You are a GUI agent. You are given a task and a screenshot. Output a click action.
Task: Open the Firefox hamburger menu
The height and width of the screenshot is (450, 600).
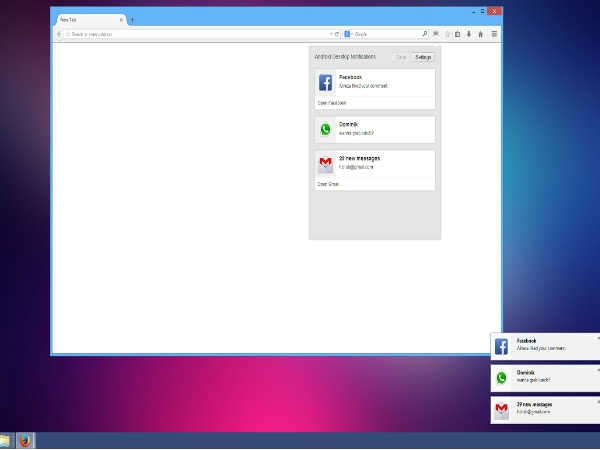[494, 34]
